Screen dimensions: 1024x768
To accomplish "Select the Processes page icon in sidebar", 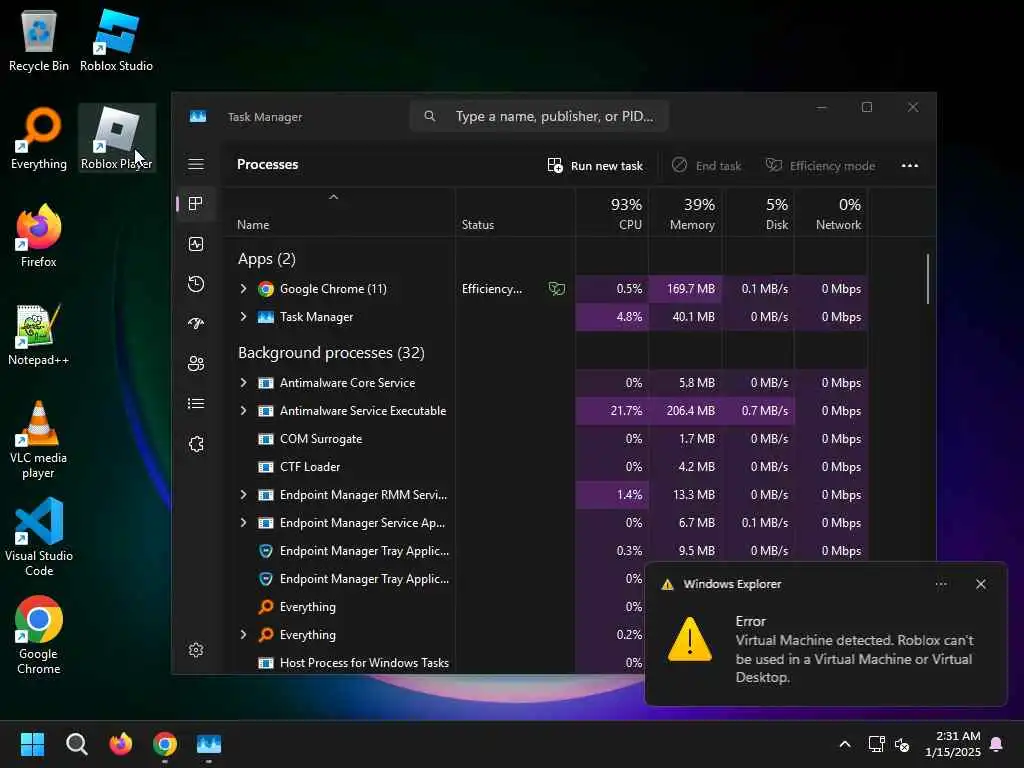I will 195,203.
